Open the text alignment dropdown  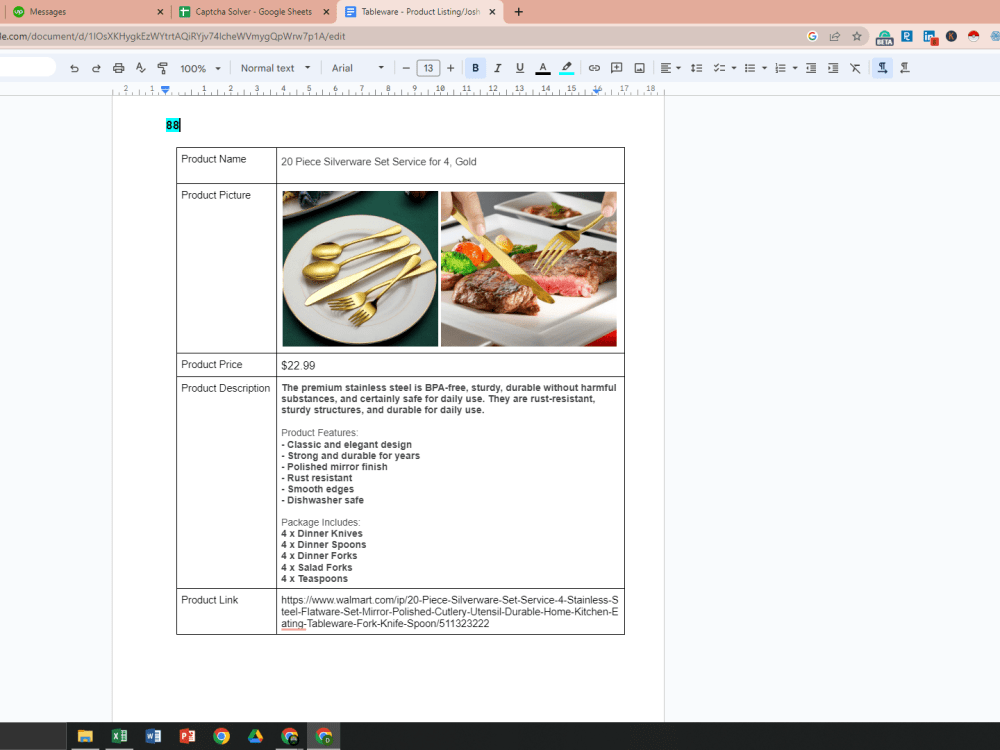point(670,68)
